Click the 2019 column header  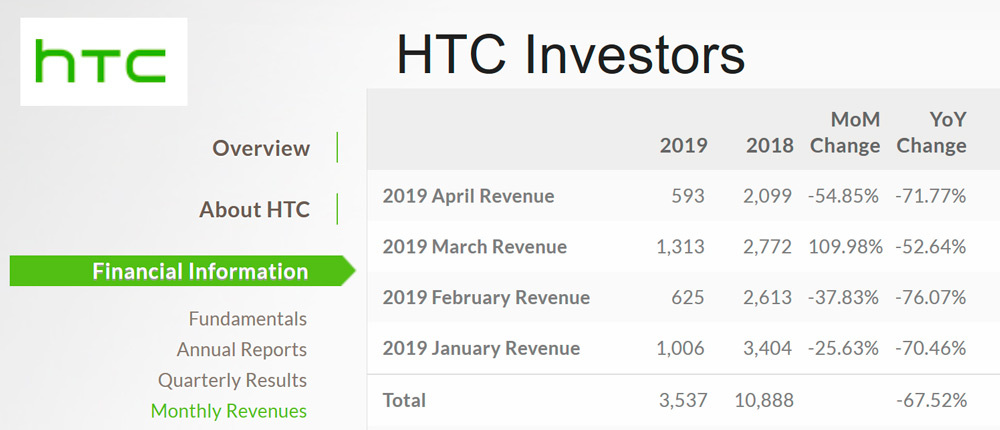pos(683,146)
